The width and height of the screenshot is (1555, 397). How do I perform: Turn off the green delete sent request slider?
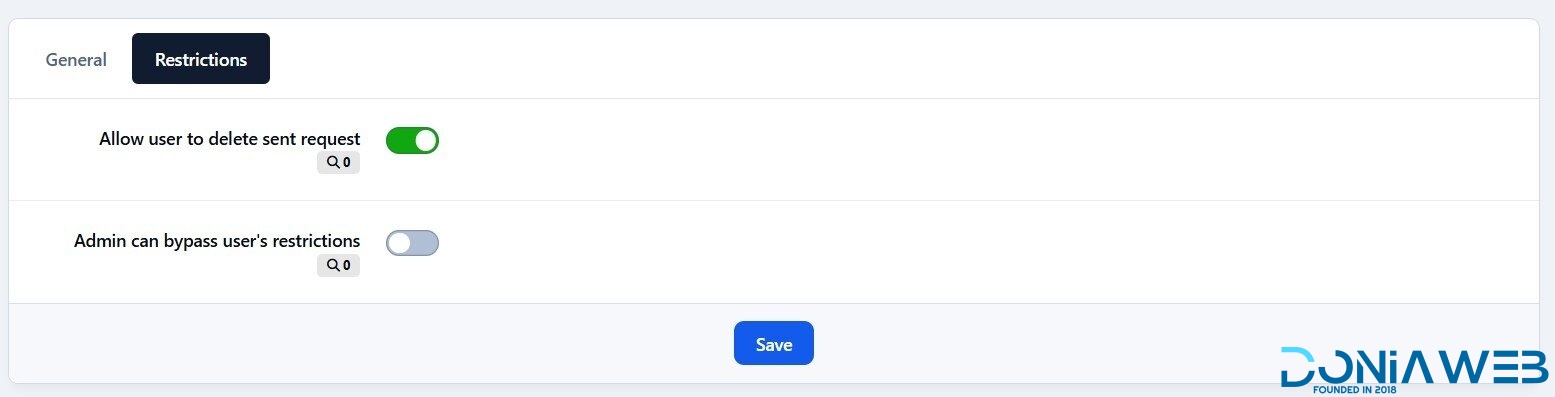click(412, 140)
